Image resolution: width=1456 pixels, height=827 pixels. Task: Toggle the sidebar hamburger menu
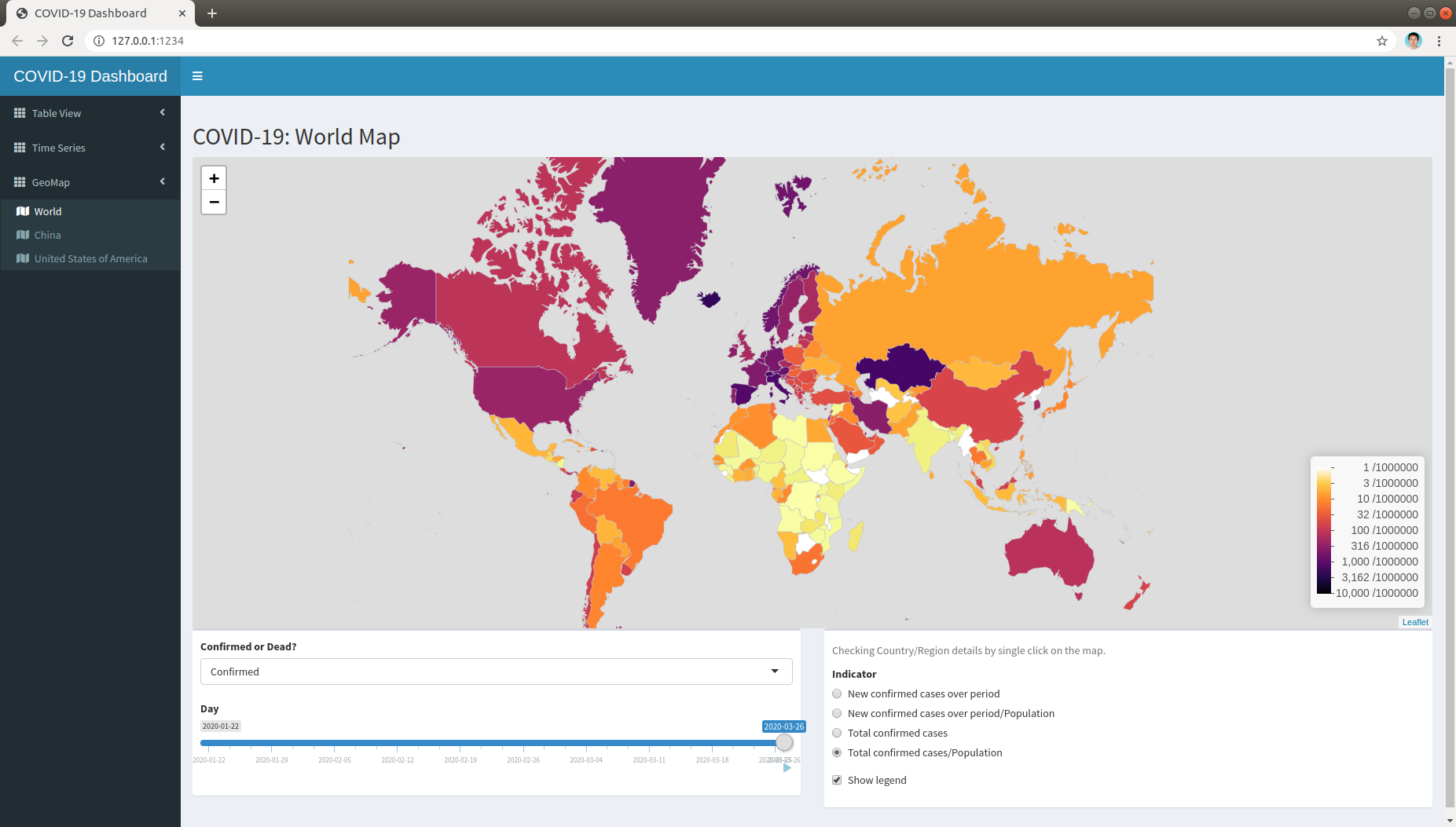pyautogui.click(x=197, y=76)
